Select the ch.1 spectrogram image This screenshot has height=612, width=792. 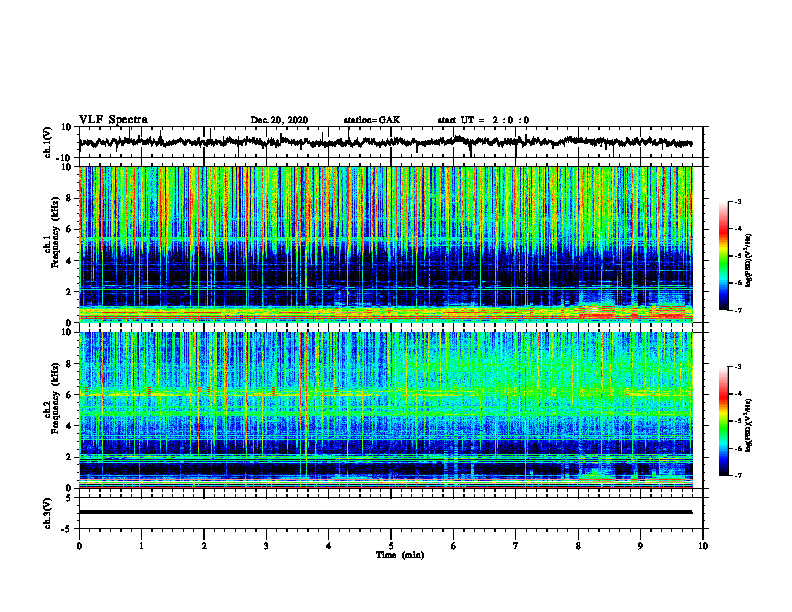tap(386, 244)
